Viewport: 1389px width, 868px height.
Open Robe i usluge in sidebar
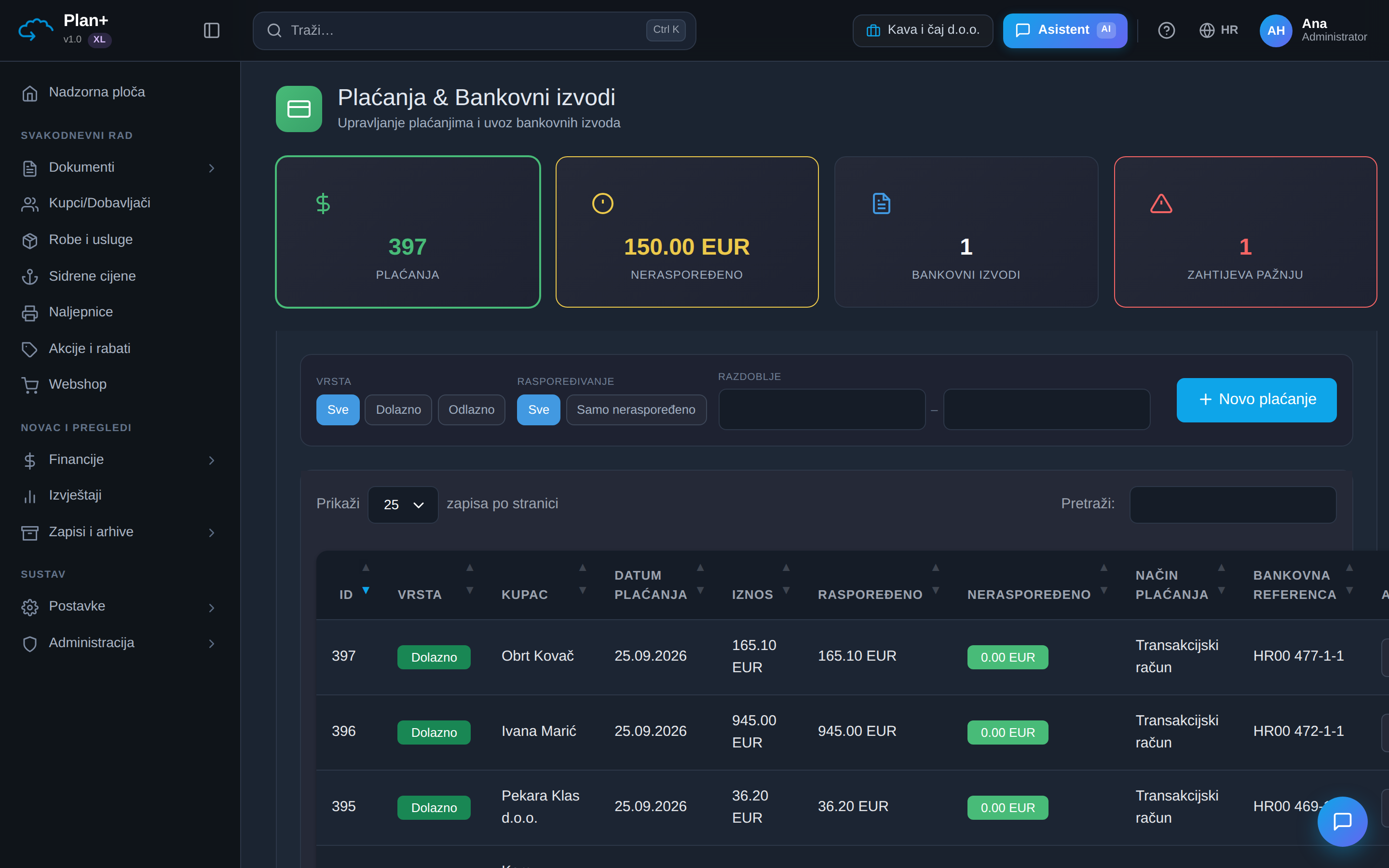120,240
